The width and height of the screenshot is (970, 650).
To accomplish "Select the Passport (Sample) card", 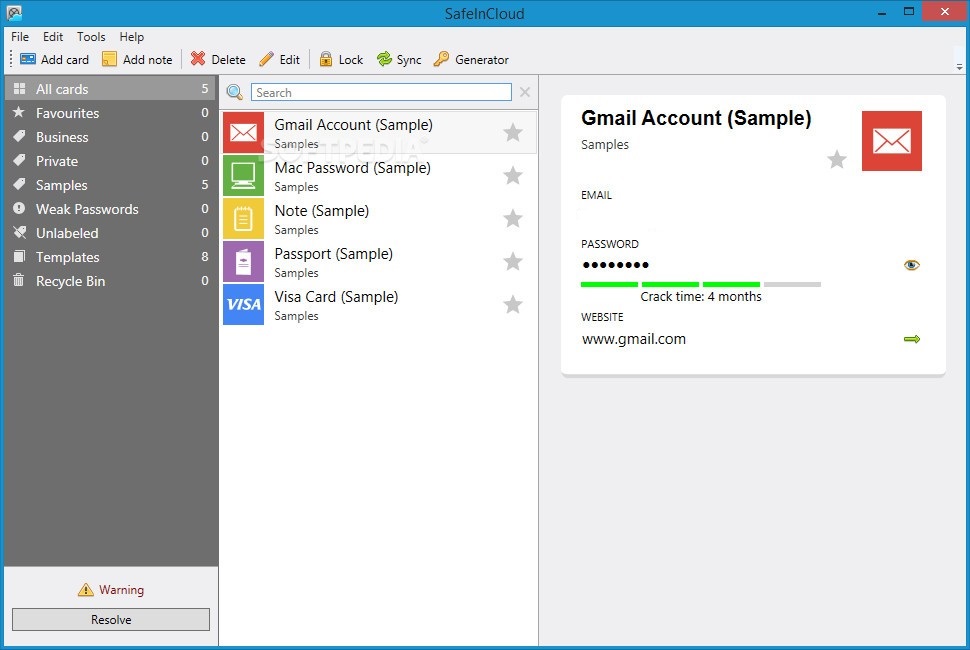I will (379, 262).
